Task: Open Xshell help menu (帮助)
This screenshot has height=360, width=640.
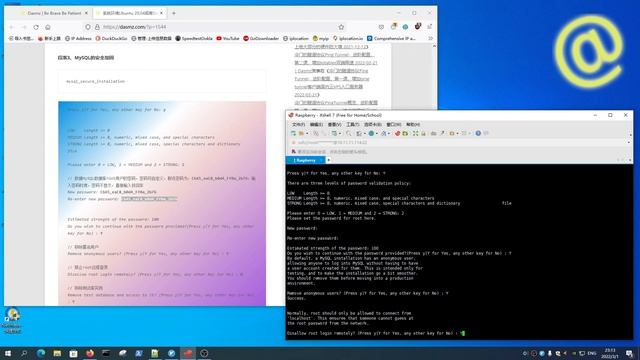Action: [x=413, y=124]
